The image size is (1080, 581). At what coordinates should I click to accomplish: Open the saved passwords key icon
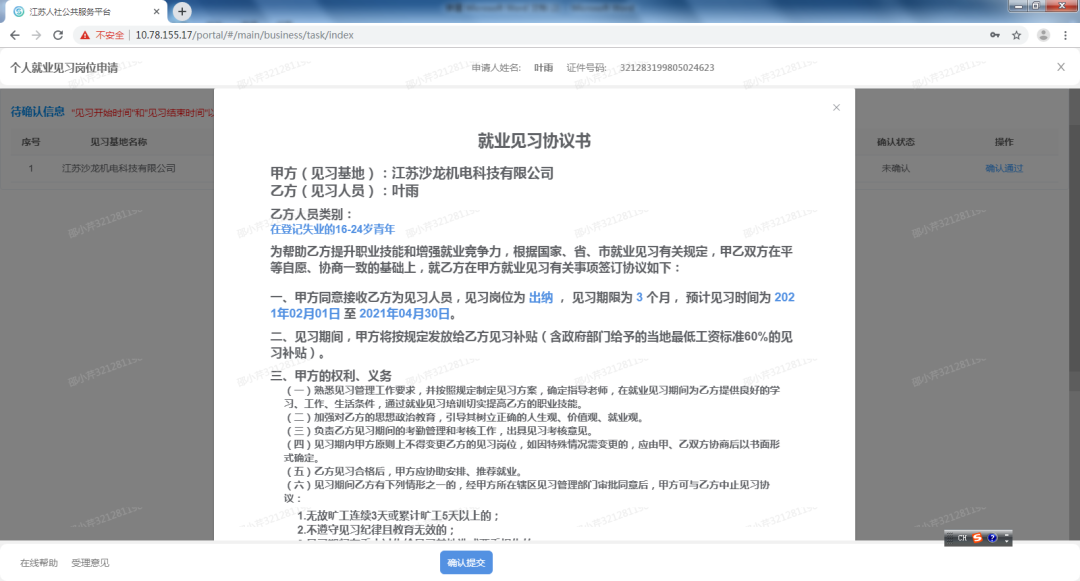[x=994, y=35]
